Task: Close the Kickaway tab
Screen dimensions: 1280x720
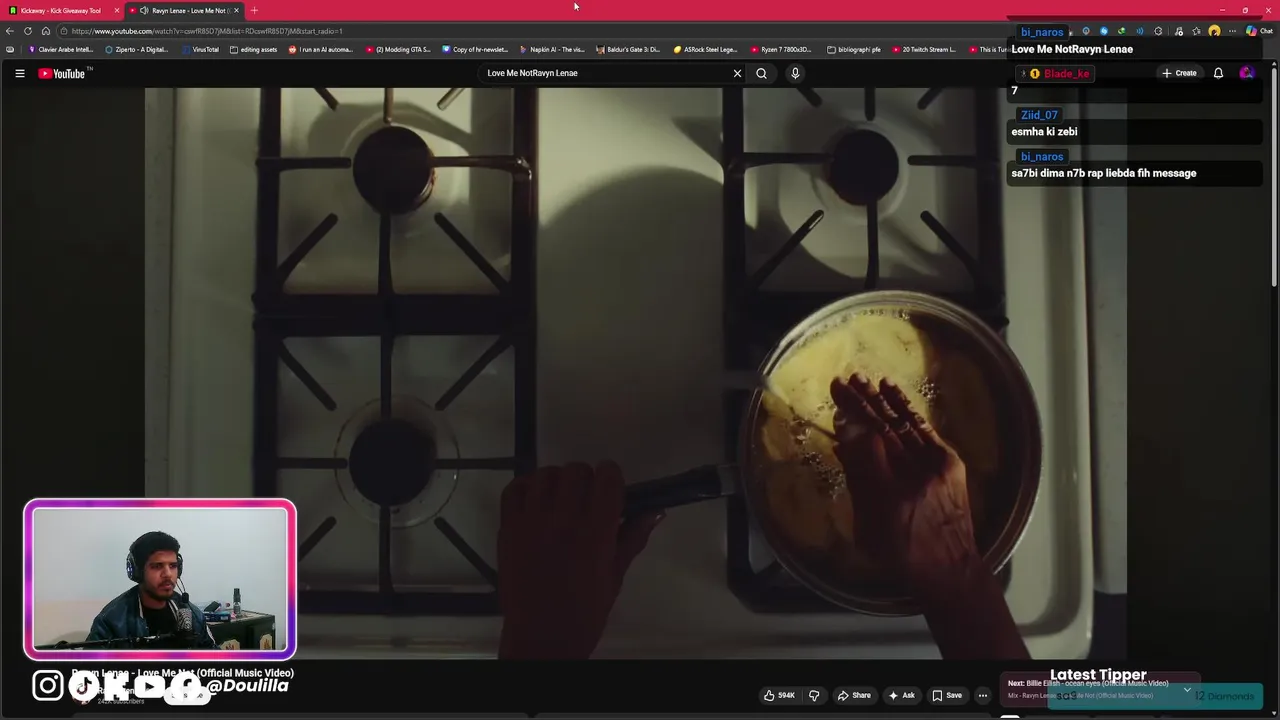Action: (x=117, y=10)
